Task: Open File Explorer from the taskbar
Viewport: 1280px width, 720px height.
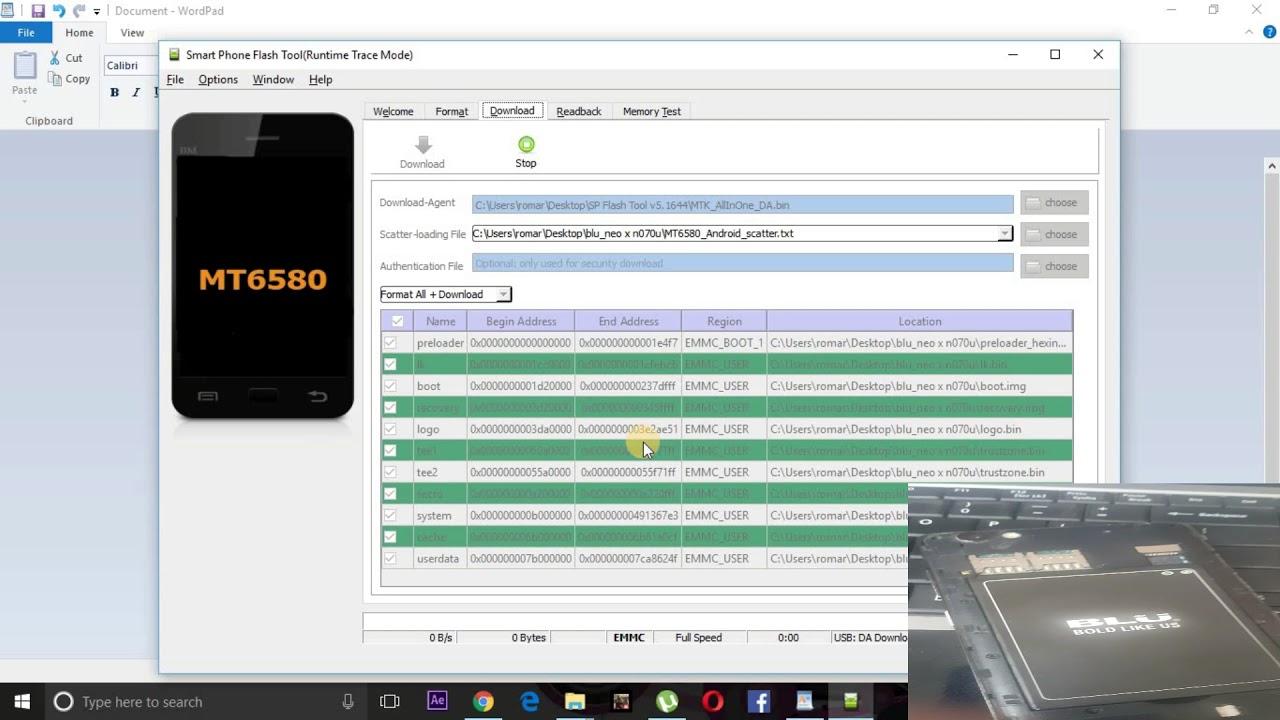Action: [x=575, y=702]
